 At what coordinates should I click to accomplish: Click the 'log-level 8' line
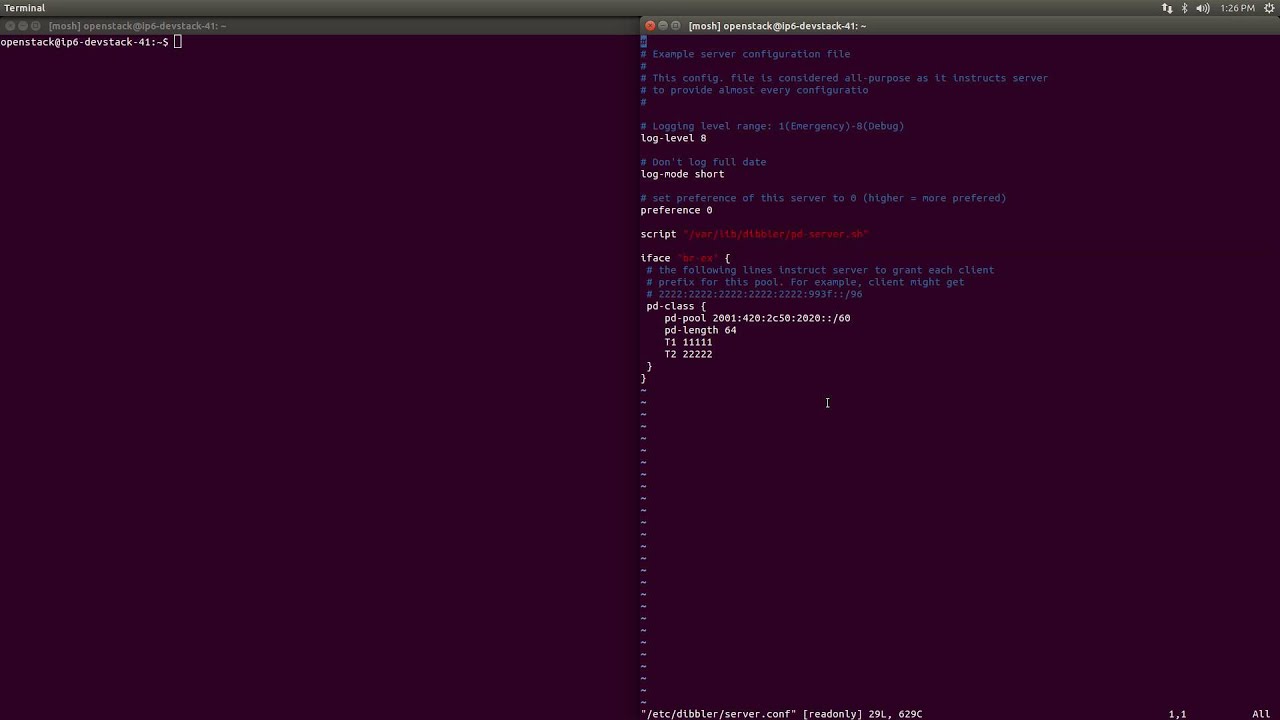click(673, 138)
